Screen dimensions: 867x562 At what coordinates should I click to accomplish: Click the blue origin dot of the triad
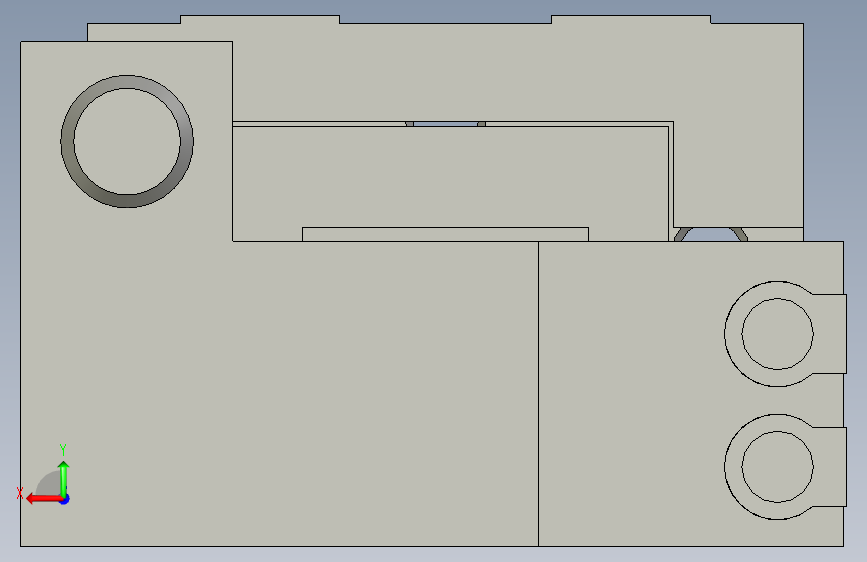65,499
